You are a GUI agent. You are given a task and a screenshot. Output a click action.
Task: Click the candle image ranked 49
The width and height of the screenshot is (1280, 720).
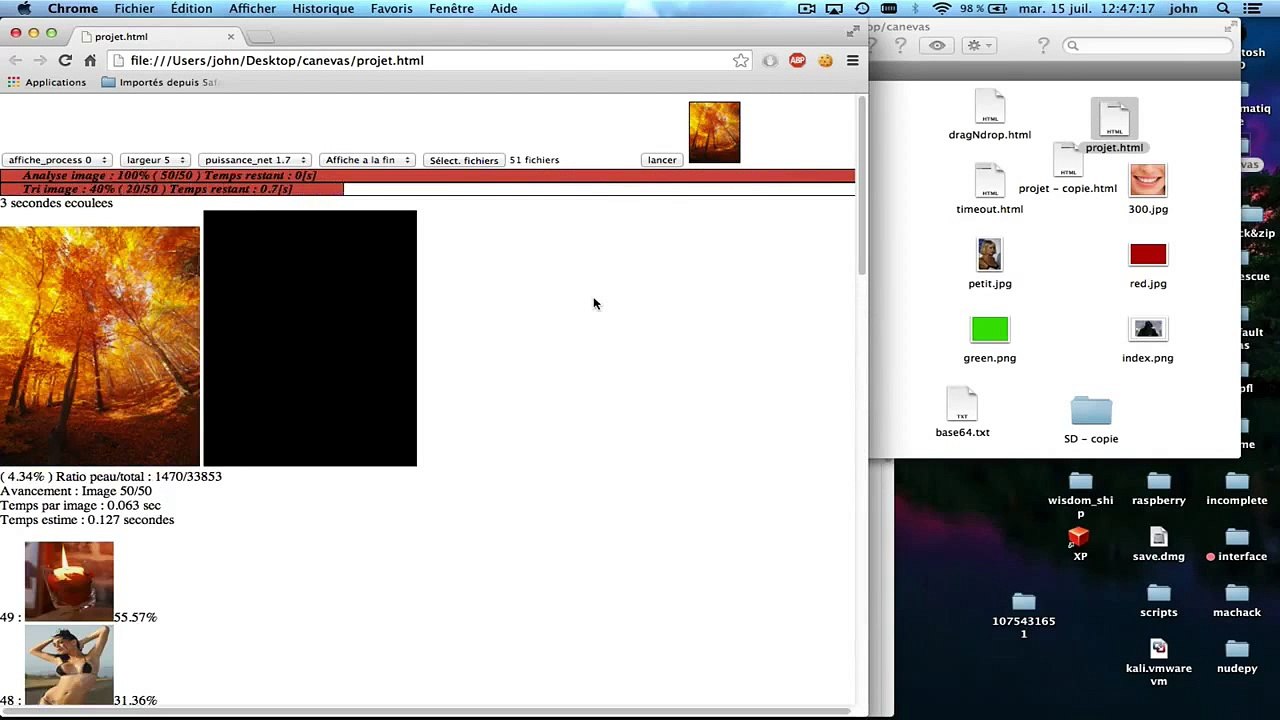pos(69,581)
